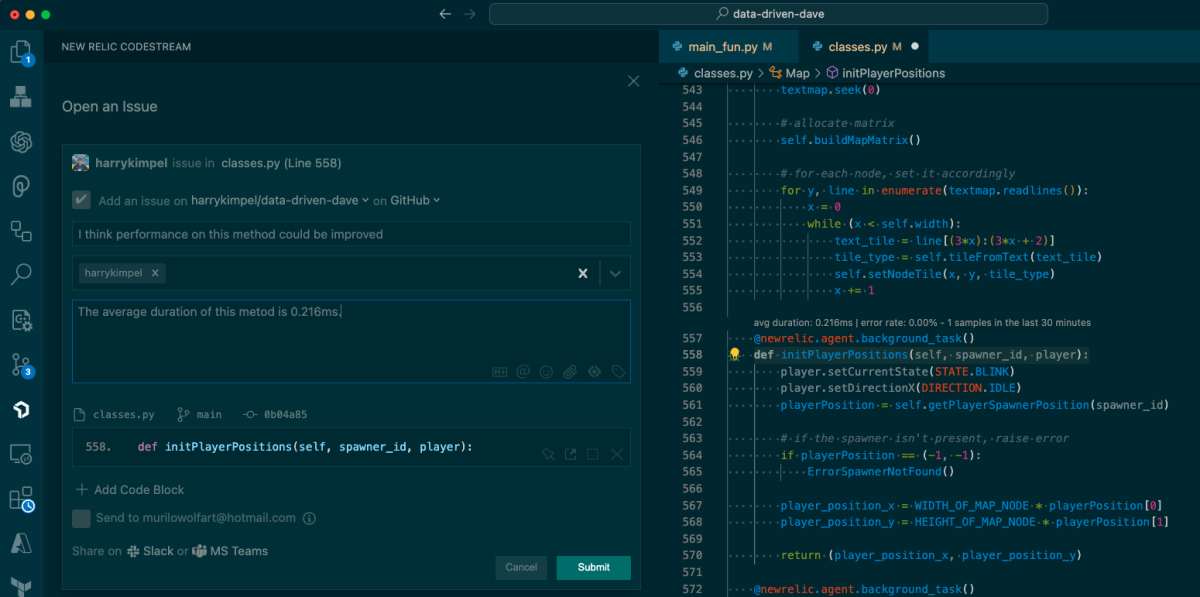Switch to the main_fun.py editor tab
The width and height of the screenshot is (1200, 597).
[x=722, y=47]
